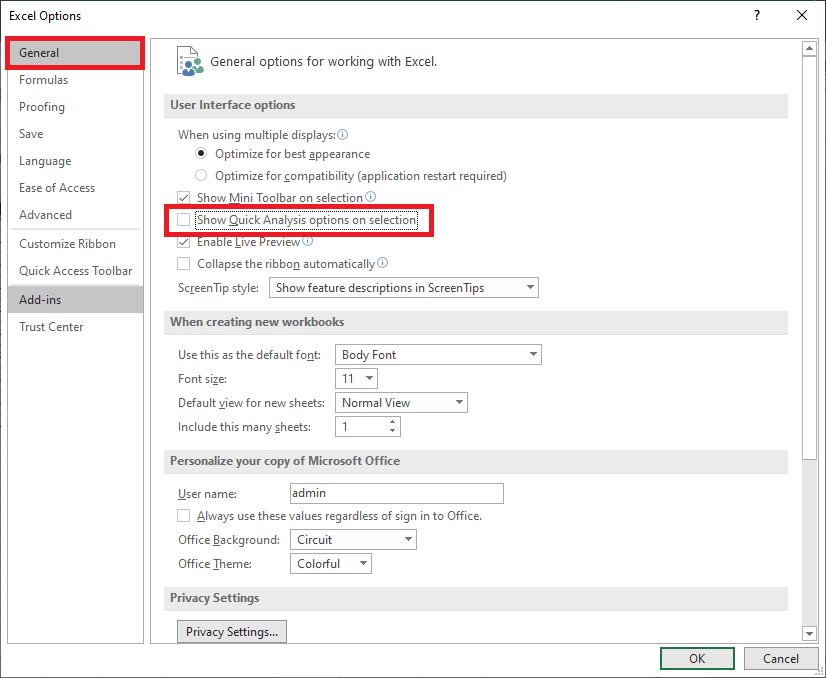The image size is (826, 678).
Task: Open the Trust Center category
Action: (x=75, y=327)
